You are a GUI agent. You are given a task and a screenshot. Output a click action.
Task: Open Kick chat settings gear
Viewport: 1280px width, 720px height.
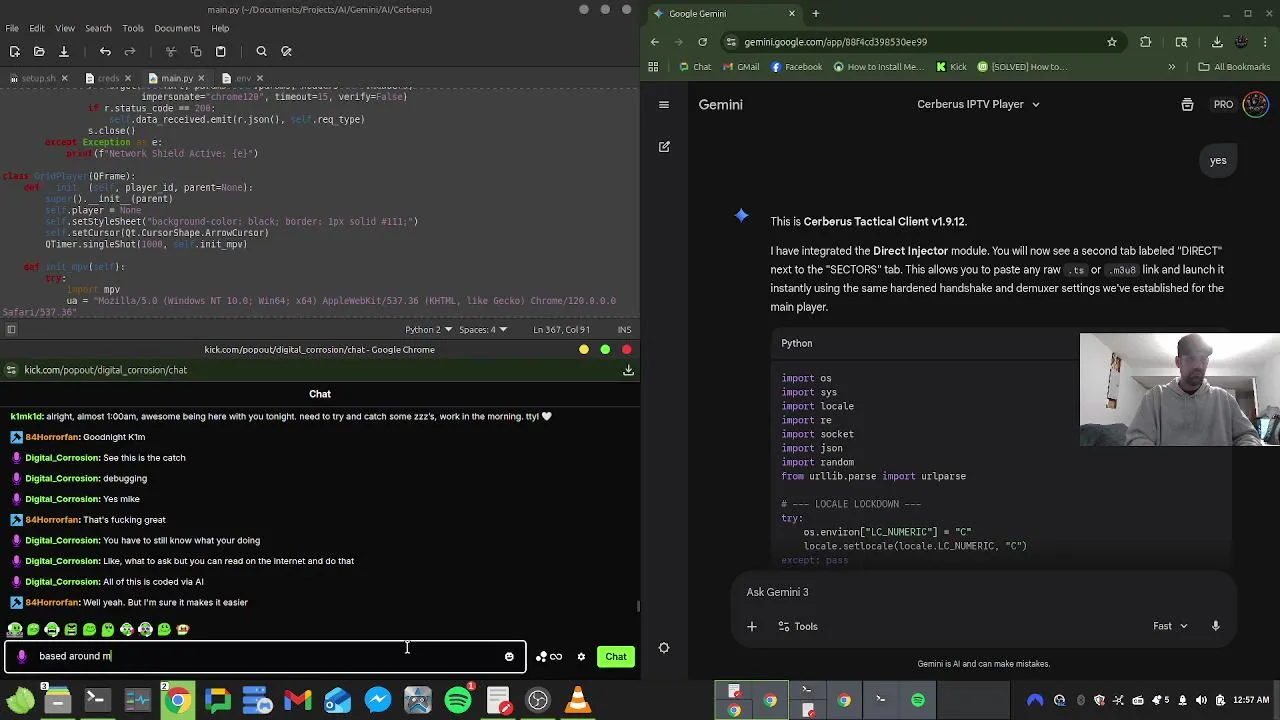click(581, 657)
